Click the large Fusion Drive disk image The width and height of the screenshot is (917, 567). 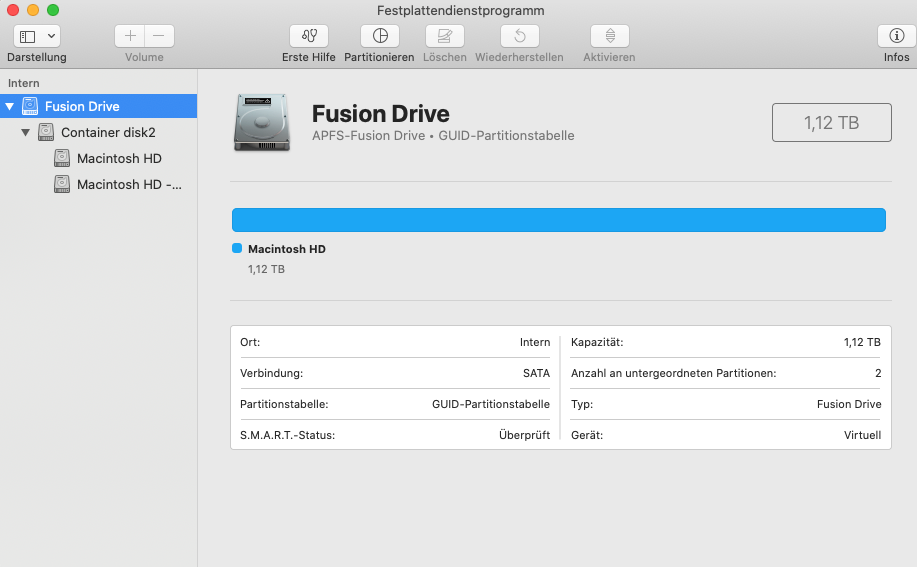(x=262, y=123)
